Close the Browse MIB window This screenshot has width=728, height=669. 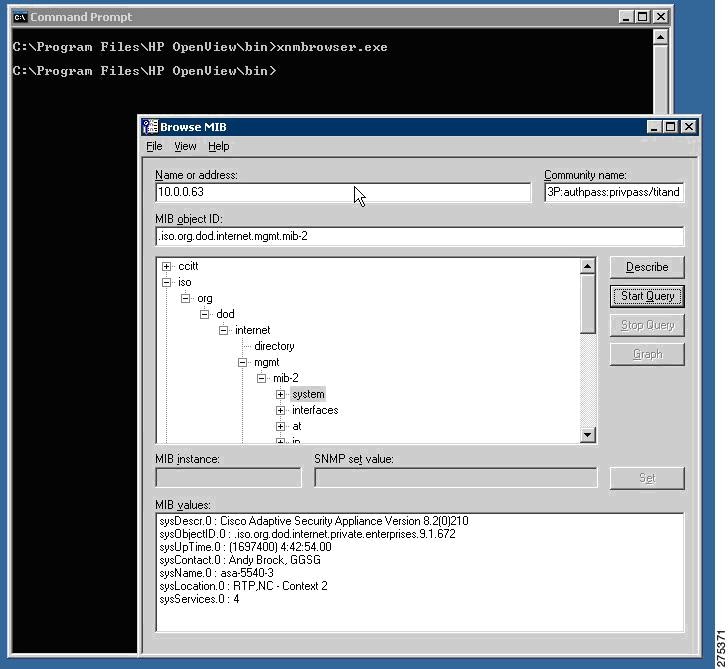pos(689,127)
